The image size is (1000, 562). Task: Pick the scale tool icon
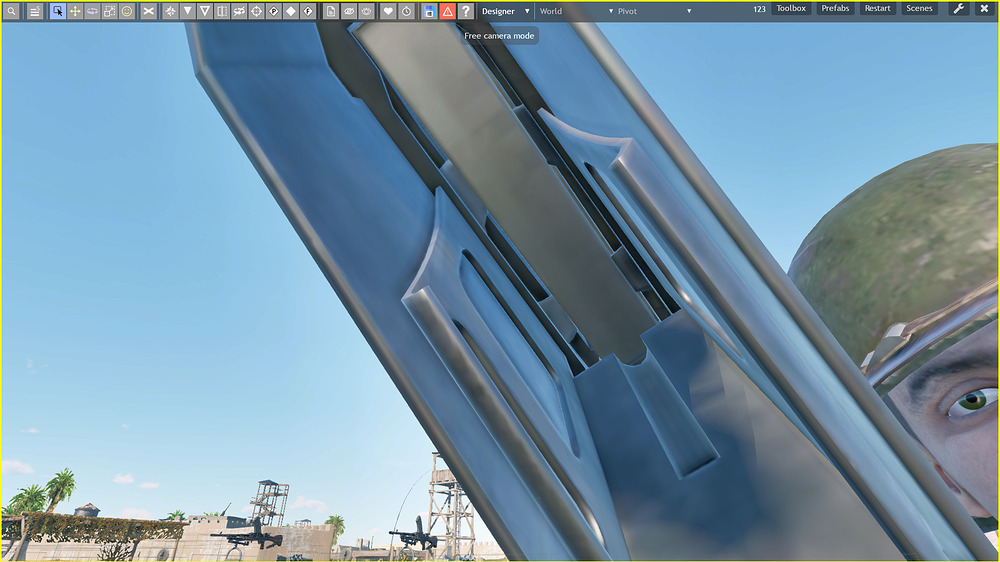click(109, 11)
